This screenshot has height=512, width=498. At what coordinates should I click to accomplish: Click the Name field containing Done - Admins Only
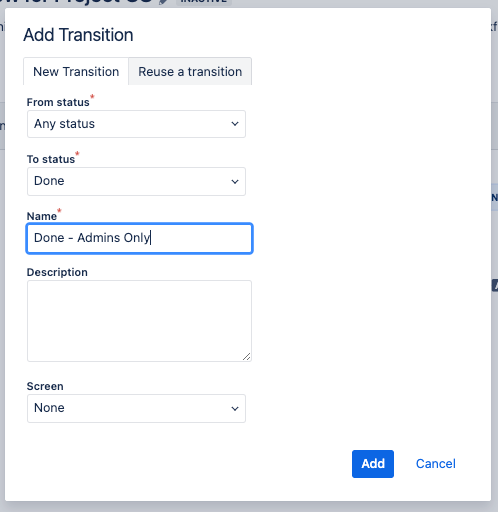point(139,238)
